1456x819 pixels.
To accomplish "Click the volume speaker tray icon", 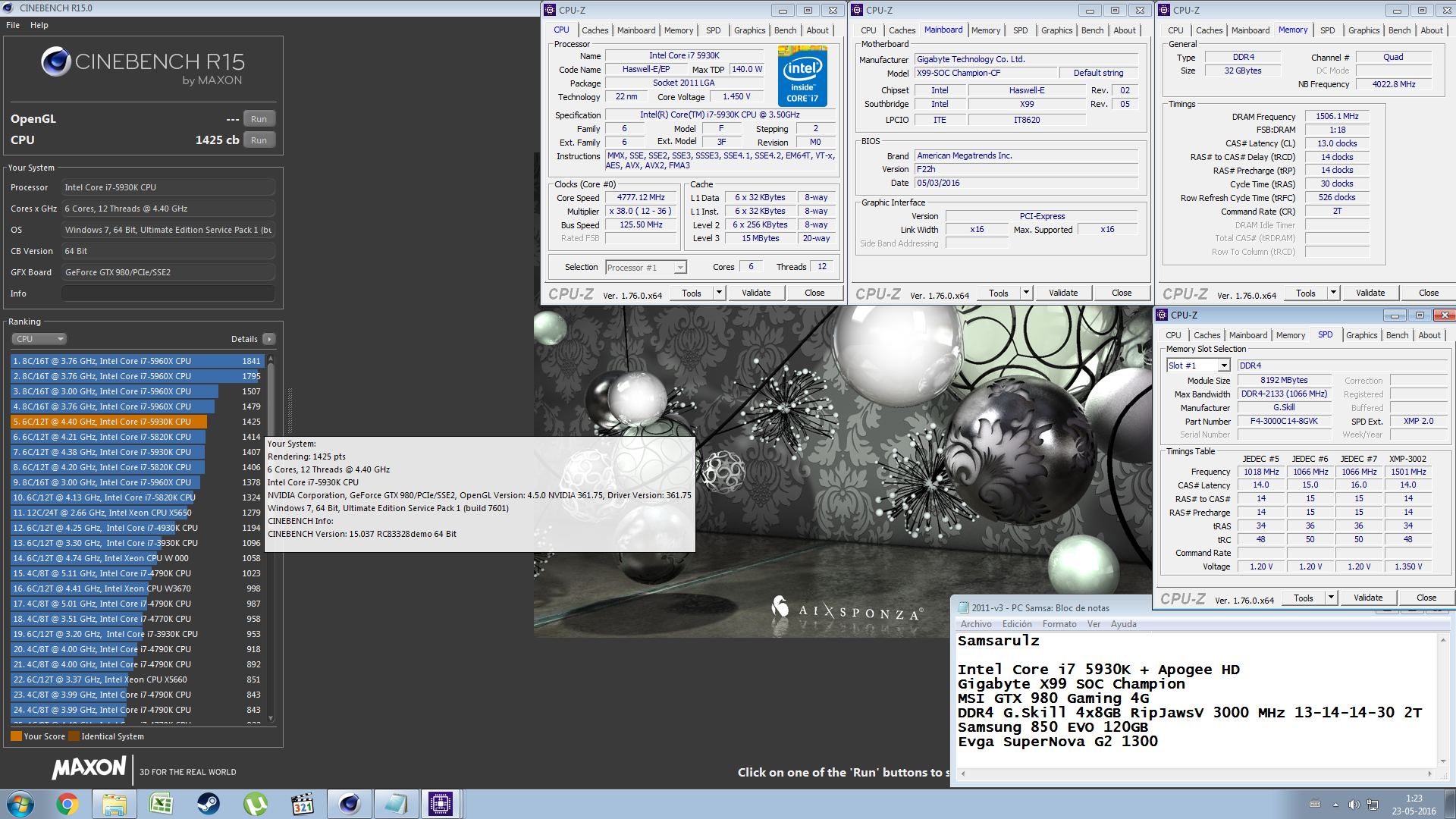I will tap(1354, 805).
